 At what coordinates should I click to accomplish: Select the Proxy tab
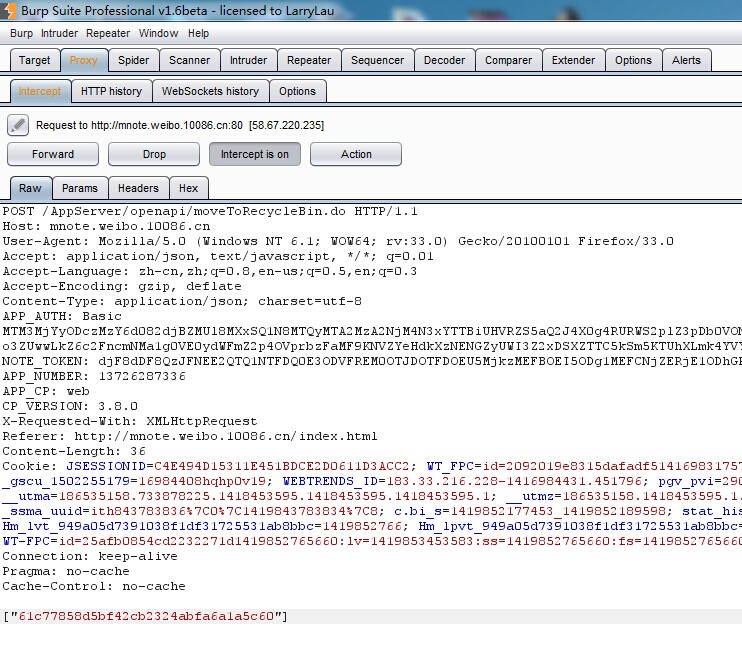click(x=84, y=61)
